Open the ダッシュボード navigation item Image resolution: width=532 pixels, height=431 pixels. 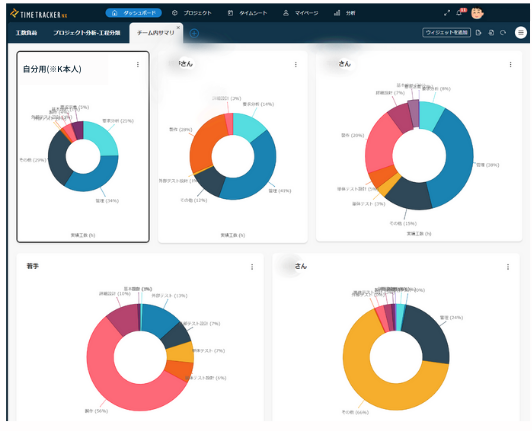point(133,13)
